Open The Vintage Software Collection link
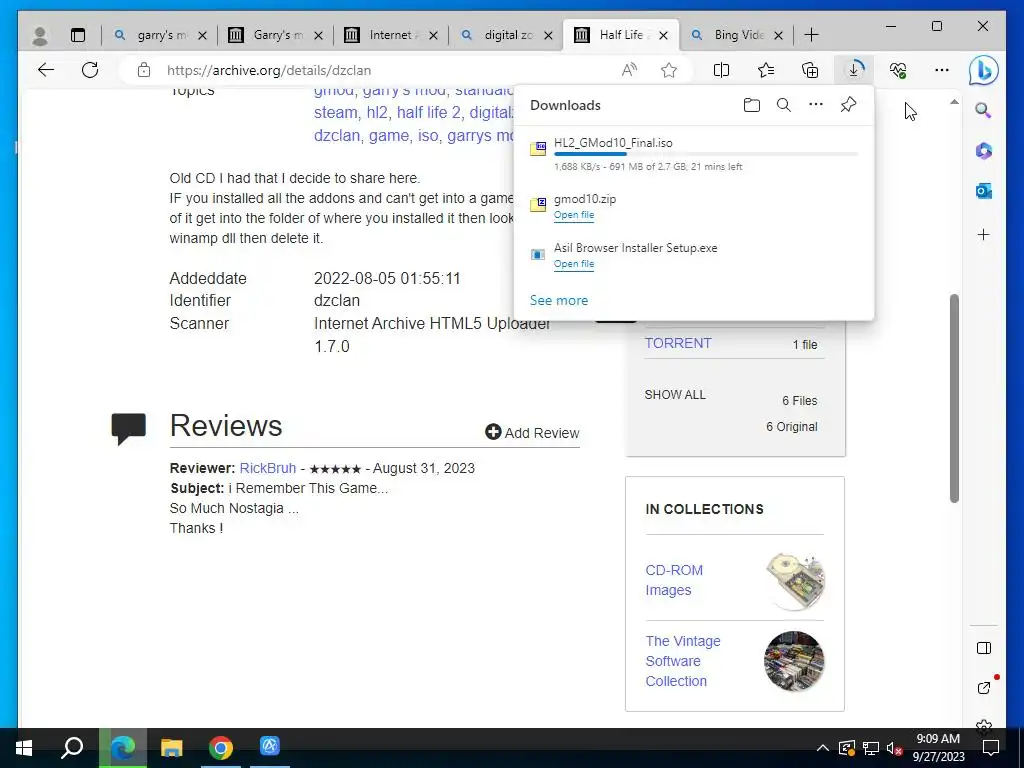Viewport: 1024px width, 768px height. tap(682, 661)
